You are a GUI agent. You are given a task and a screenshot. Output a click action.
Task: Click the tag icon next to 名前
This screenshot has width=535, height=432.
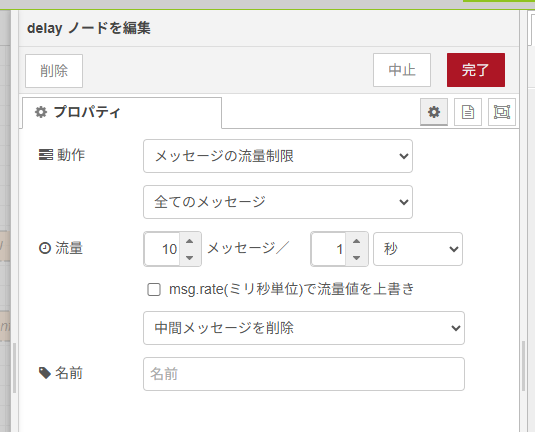point(45,373)
